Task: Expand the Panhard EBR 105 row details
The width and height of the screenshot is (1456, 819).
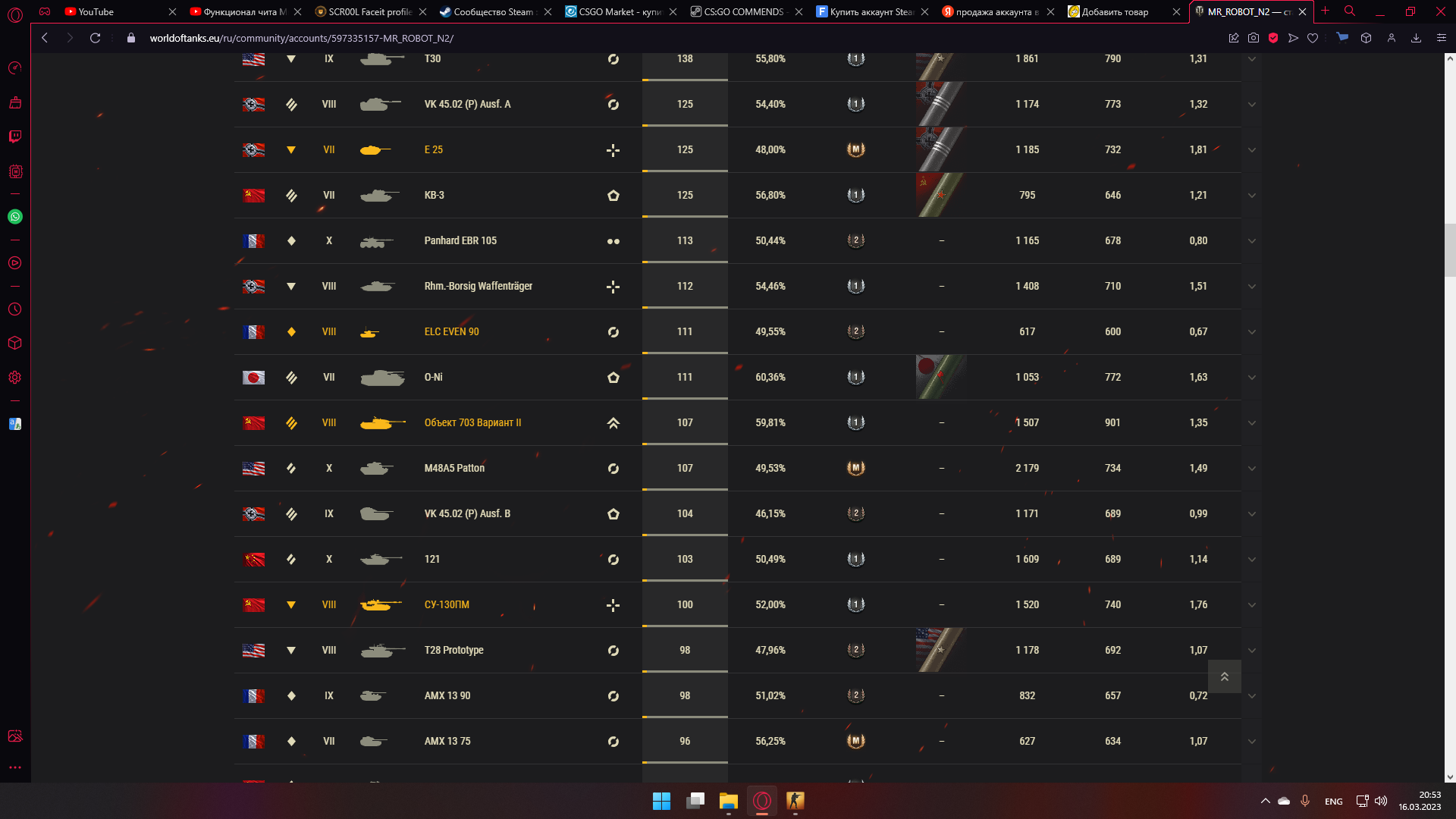Action: click(1252, 241)
